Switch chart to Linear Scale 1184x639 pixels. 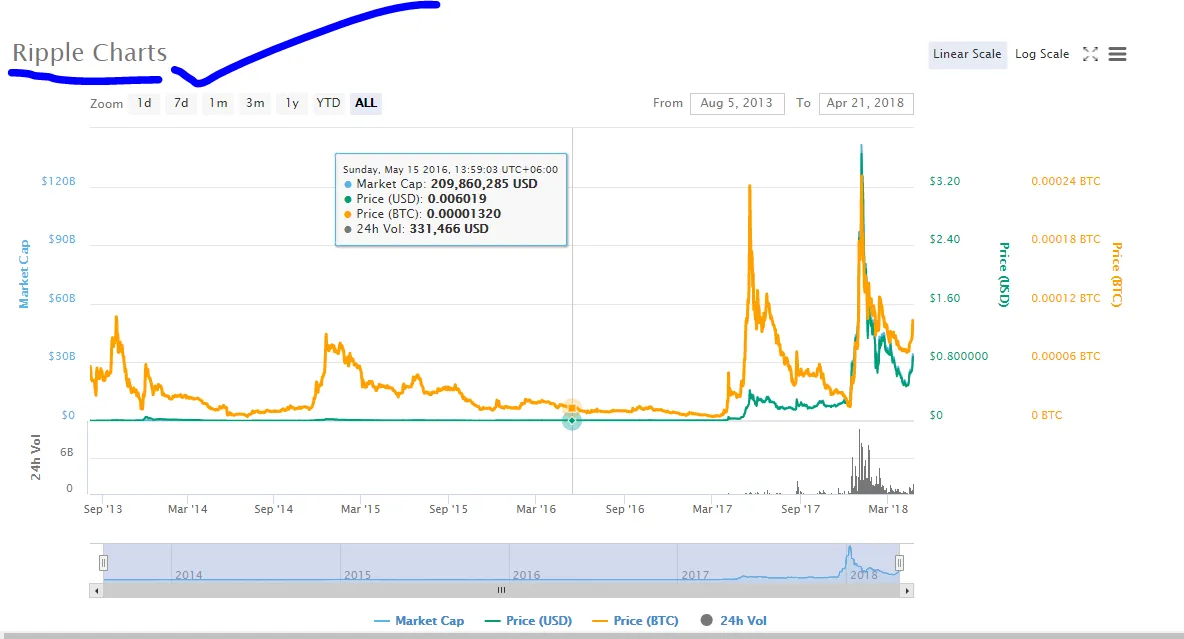click(x=967, y=54)
